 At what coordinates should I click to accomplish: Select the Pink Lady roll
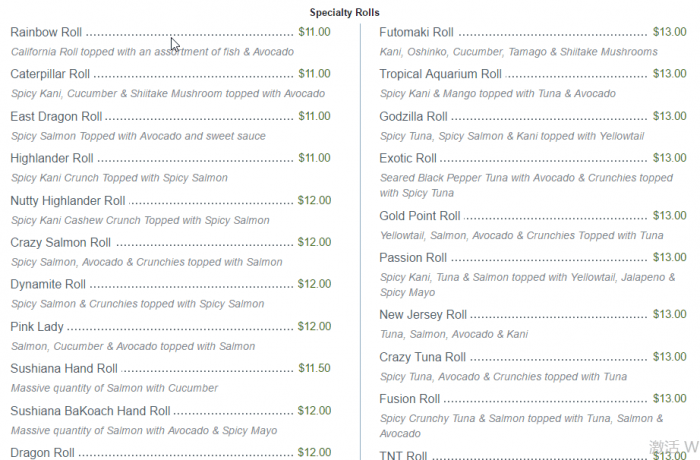coord(36,326)
